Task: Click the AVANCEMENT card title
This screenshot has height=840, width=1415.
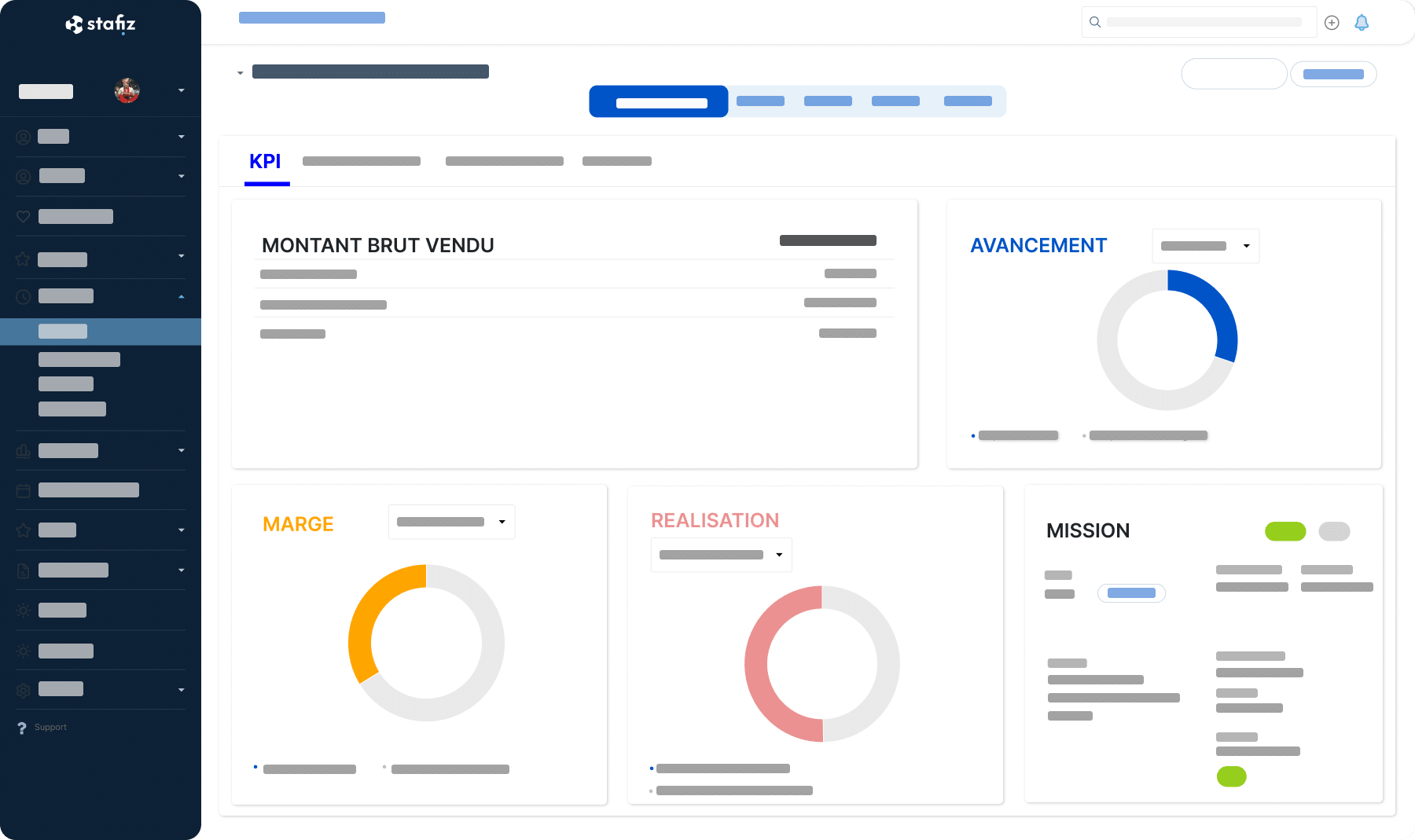Action: point(1038,246)
